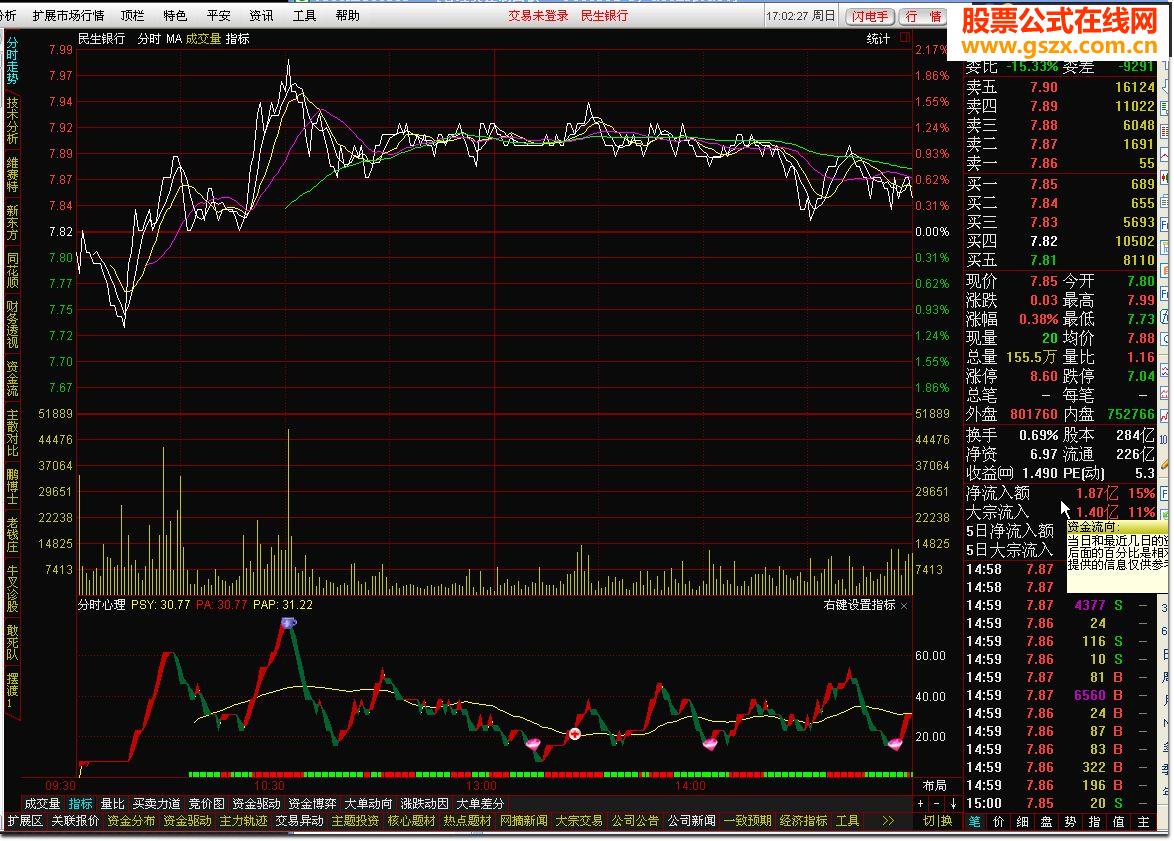Image resolution: width=1174 pixels, height=841 pixels.
Task: Click the 行情 button at top
Action: point(924,16)
